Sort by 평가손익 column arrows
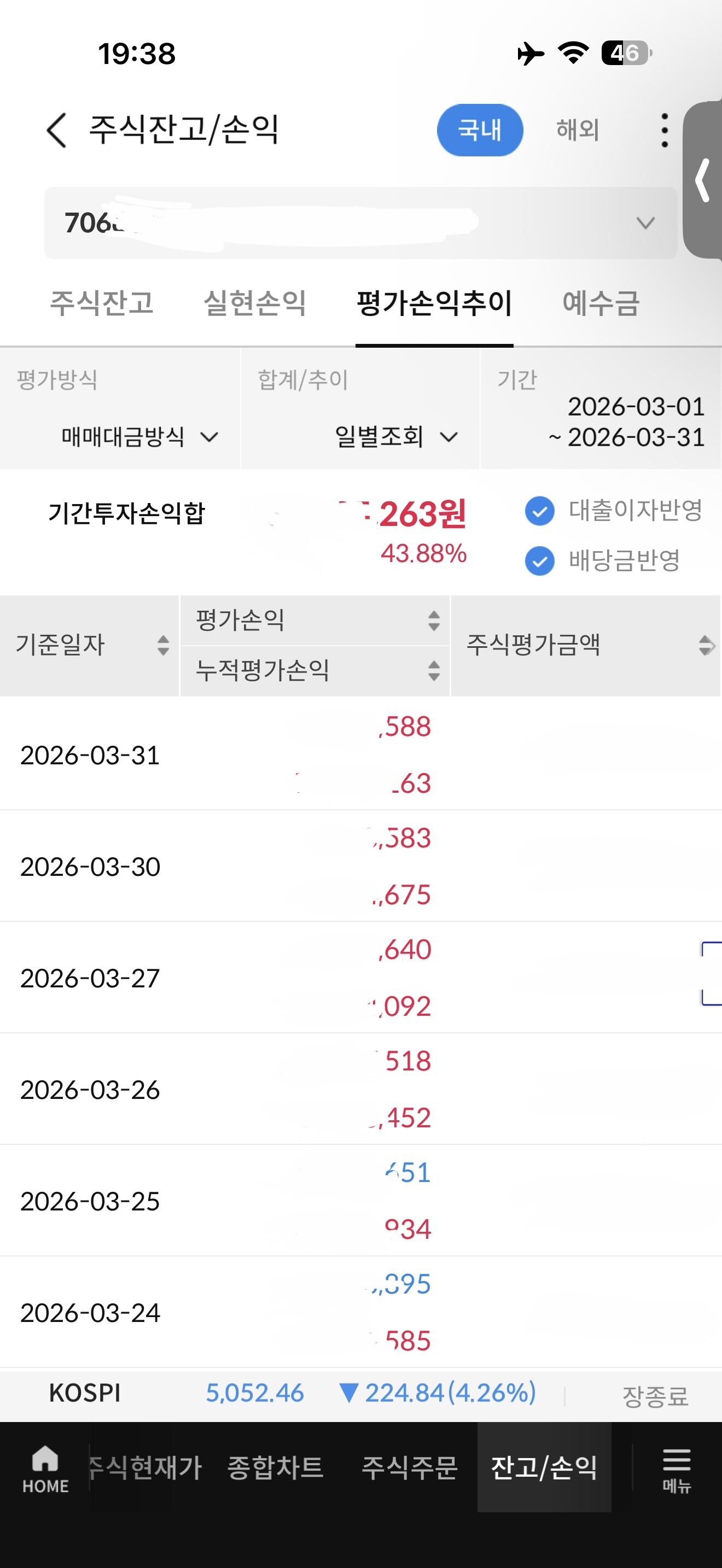Viewport: 722px width, 1568px height. click(x=433, y=621)
